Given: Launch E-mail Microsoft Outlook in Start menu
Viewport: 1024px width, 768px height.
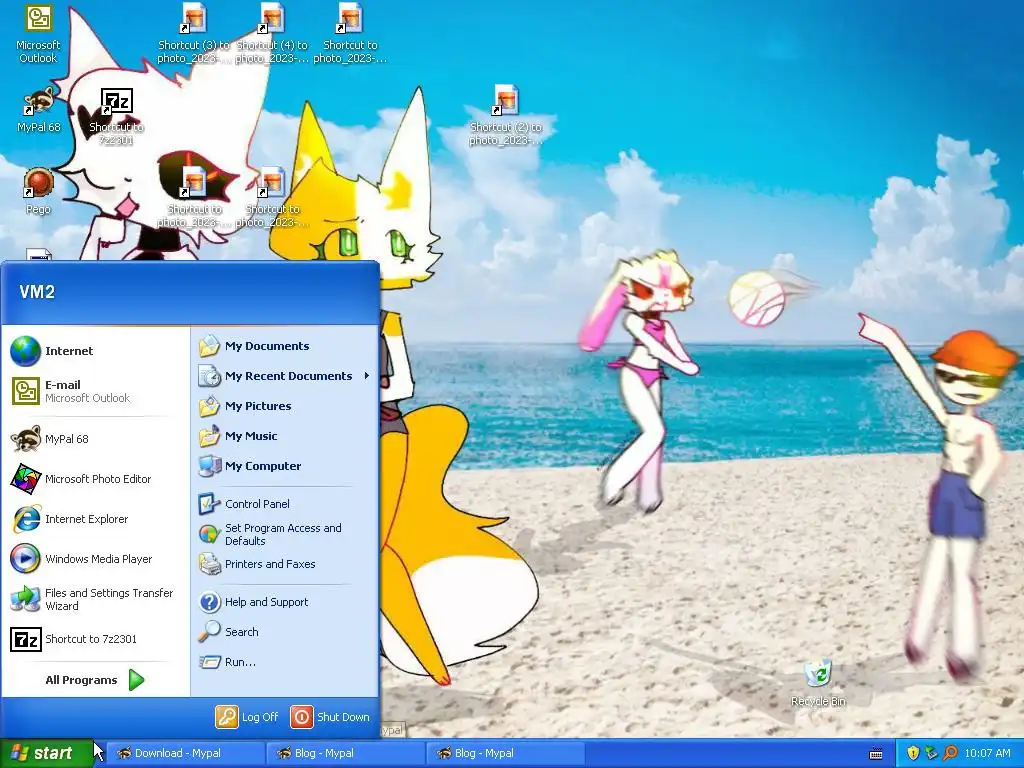Looking at the screenshot, I should click(95, 391).
